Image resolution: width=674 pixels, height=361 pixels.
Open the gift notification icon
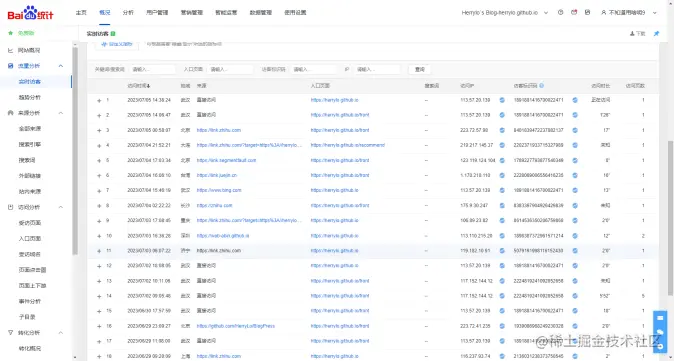click(574, 12)
